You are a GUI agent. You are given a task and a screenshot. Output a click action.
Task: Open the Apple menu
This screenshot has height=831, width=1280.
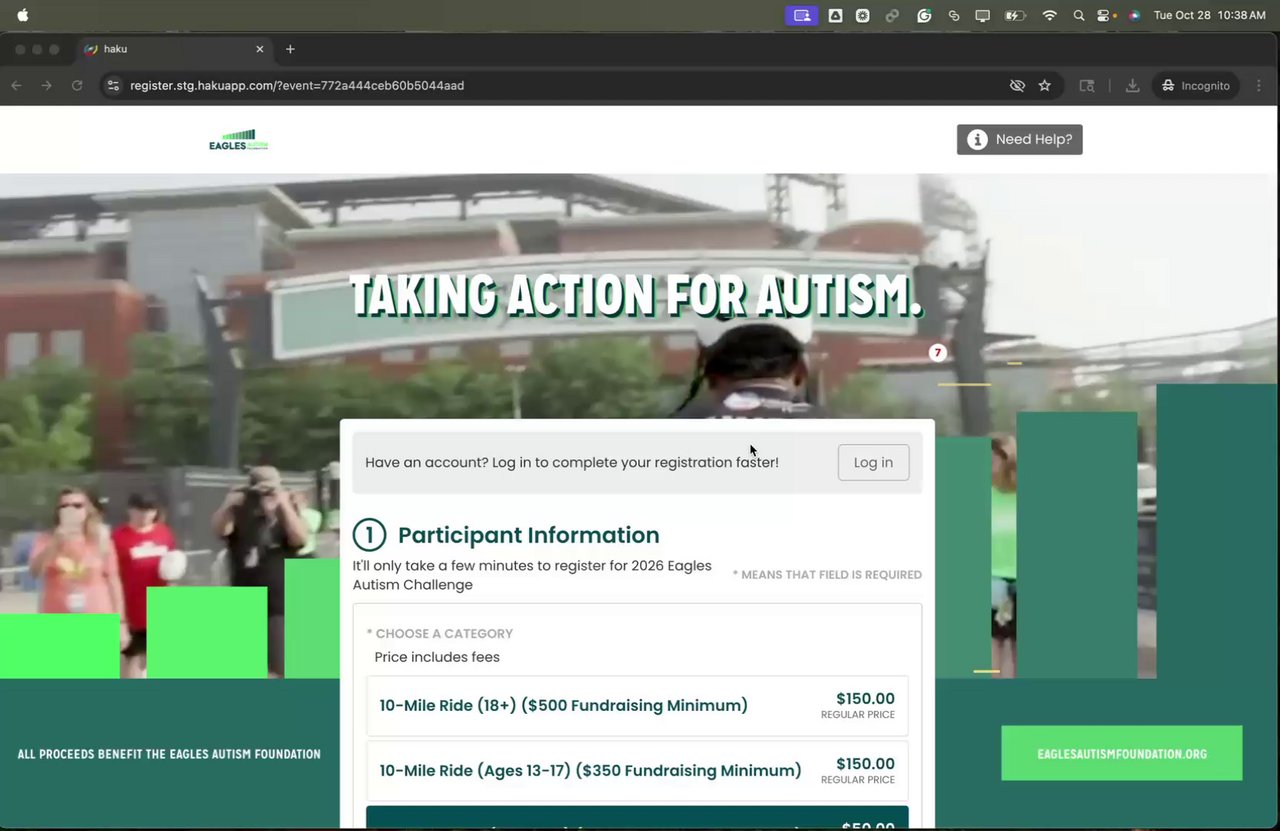tap(23, 15)
